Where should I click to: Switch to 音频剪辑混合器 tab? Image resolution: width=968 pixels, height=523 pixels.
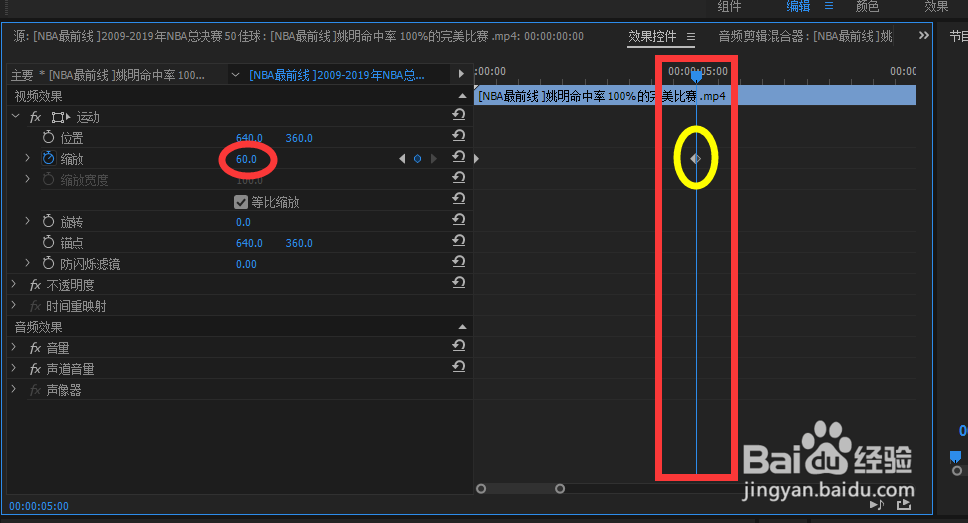[805, 36]
